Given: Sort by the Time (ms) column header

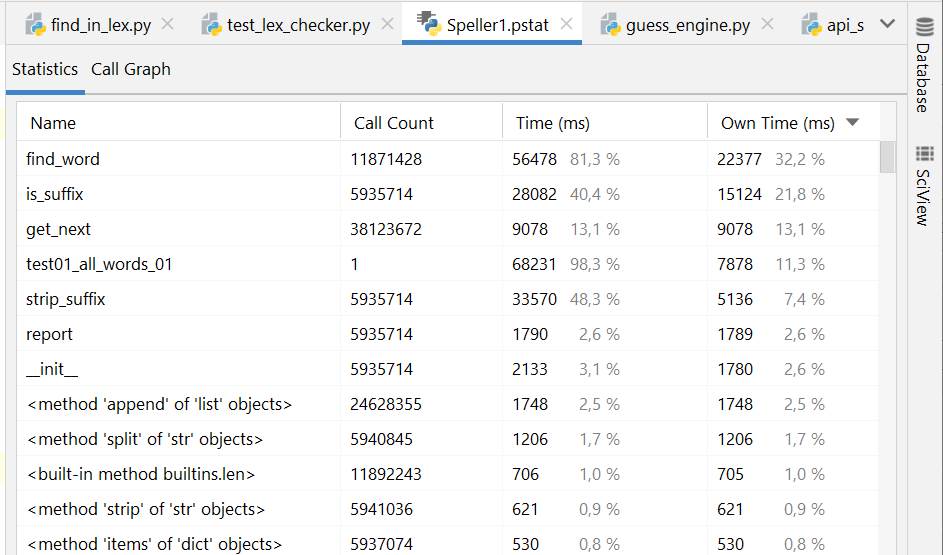Looking at the screenshot, I should click(552, 123).
